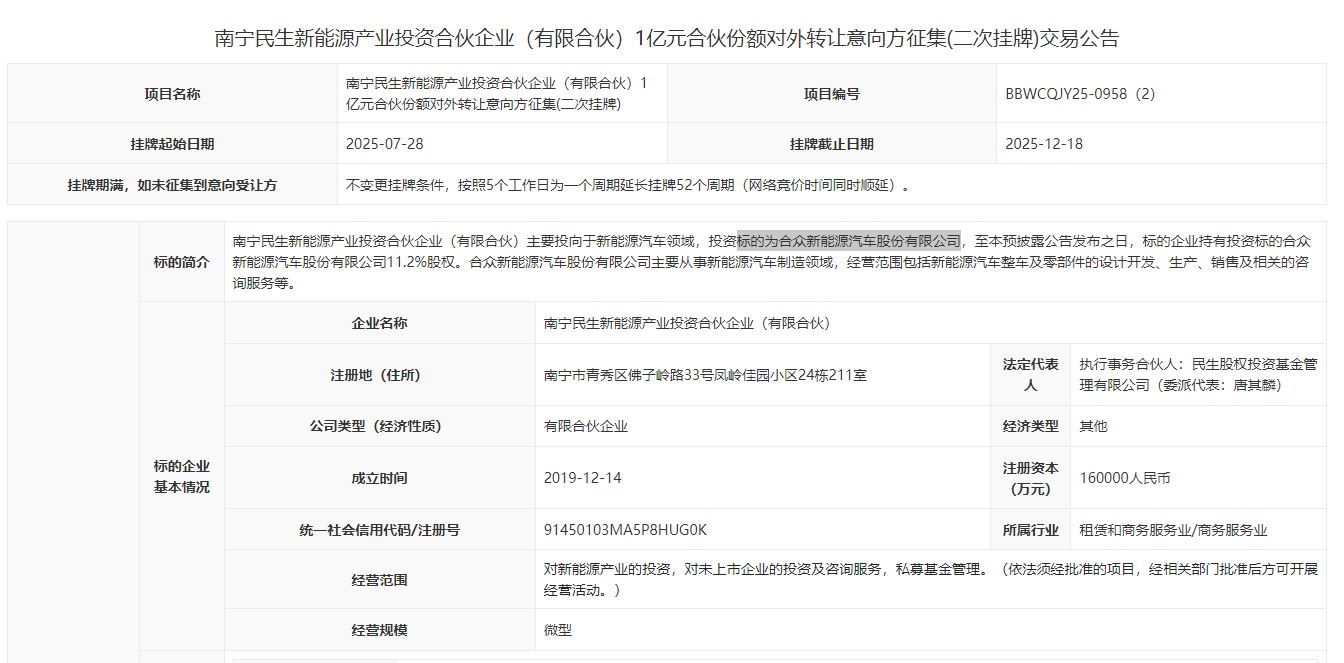Viewport: 1344px width, 663px height.
Task: Click highlighted text 标的为合众新能源汽车股份有限公司
Action: [849, 240]
